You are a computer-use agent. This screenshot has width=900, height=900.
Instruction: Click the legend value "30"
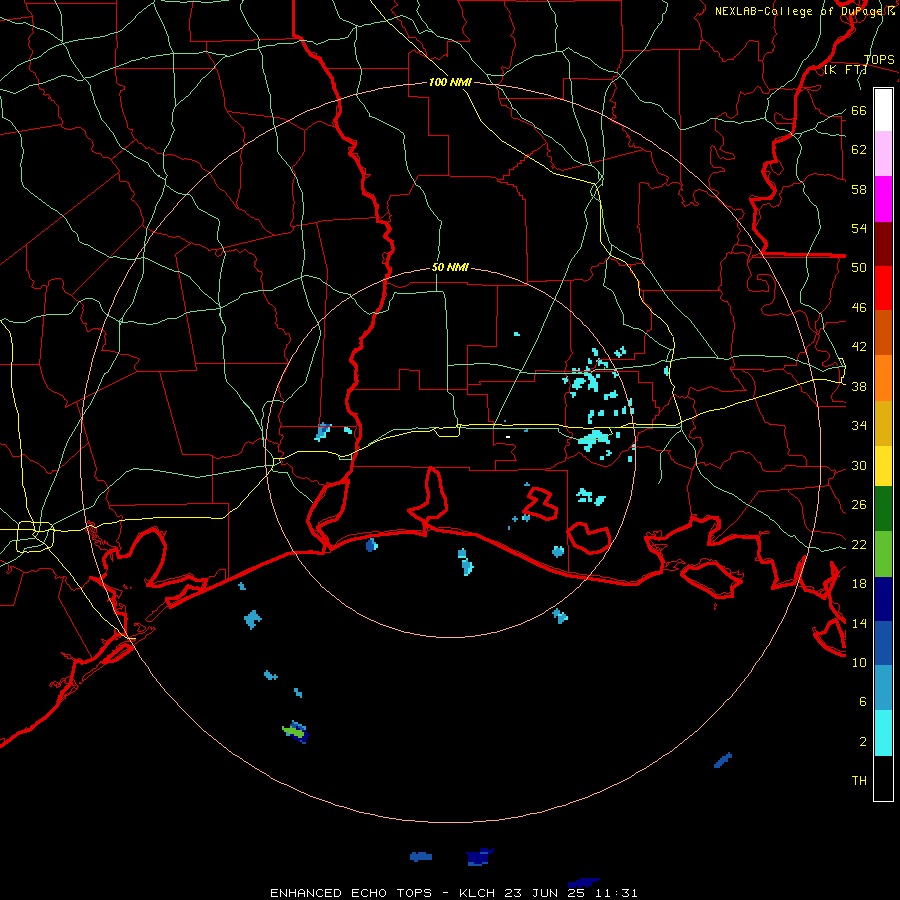click(x=859, y=465)
